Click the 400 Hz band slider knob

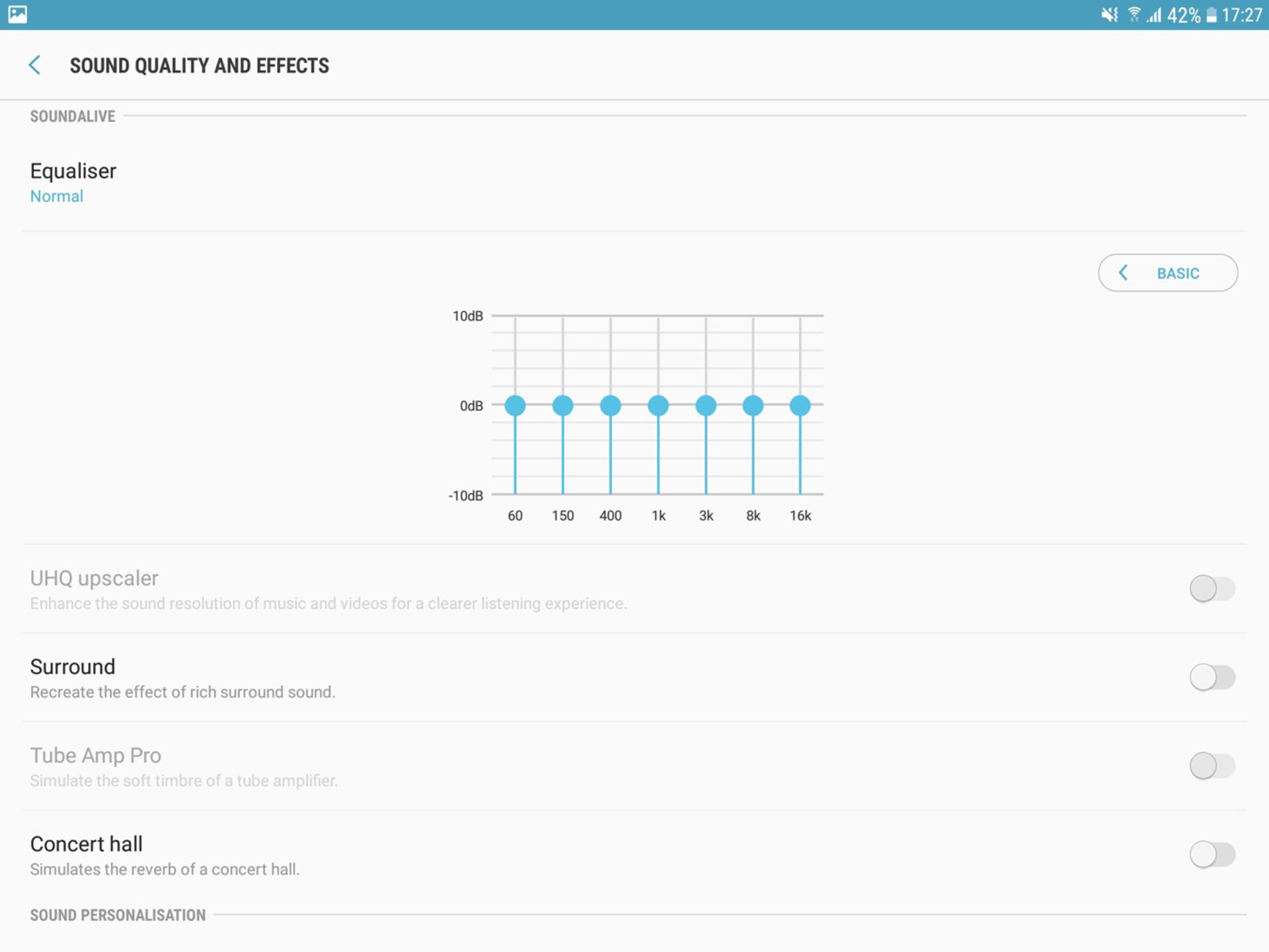pos(611,406)
